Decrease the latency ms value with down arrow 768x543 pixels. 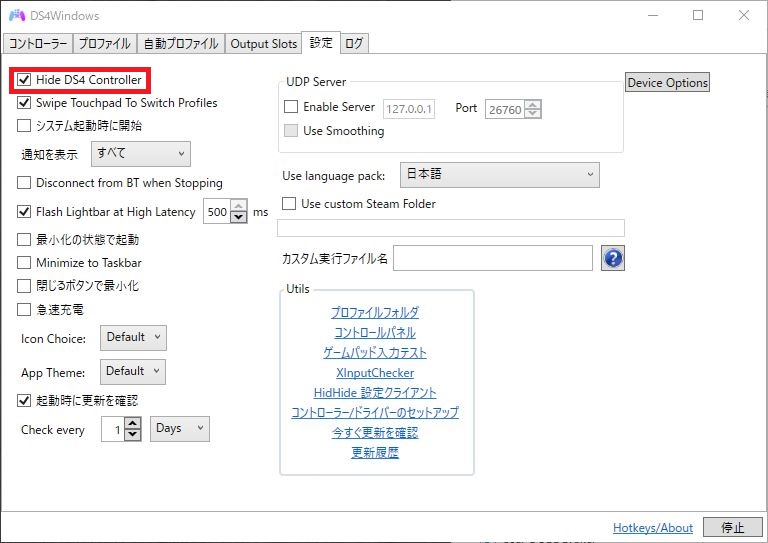(x=239, y=217)
